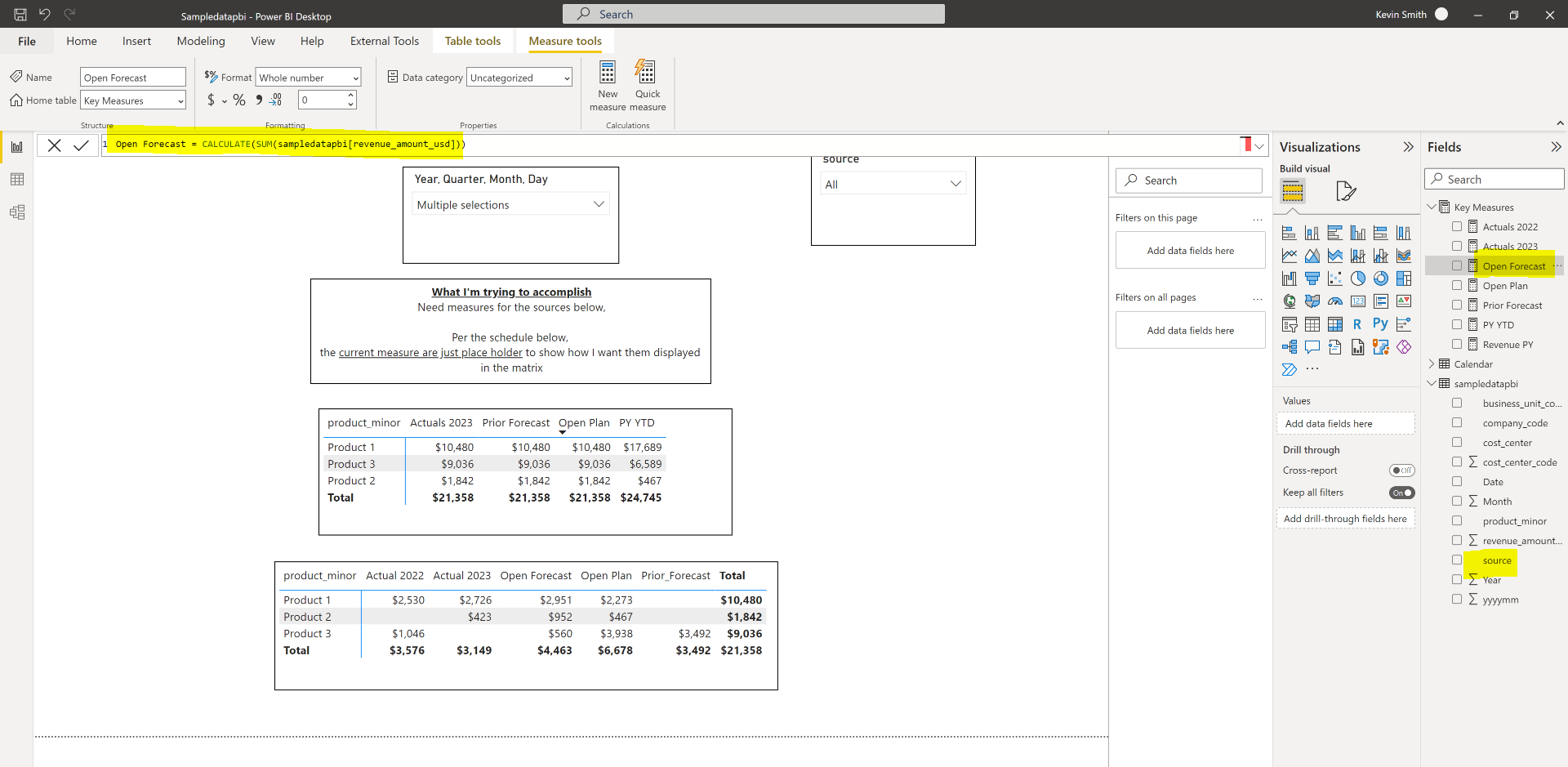Select the donut chart visual icon
The width and height of the screenshot is (1568, 767).
tap(1380, 279)
